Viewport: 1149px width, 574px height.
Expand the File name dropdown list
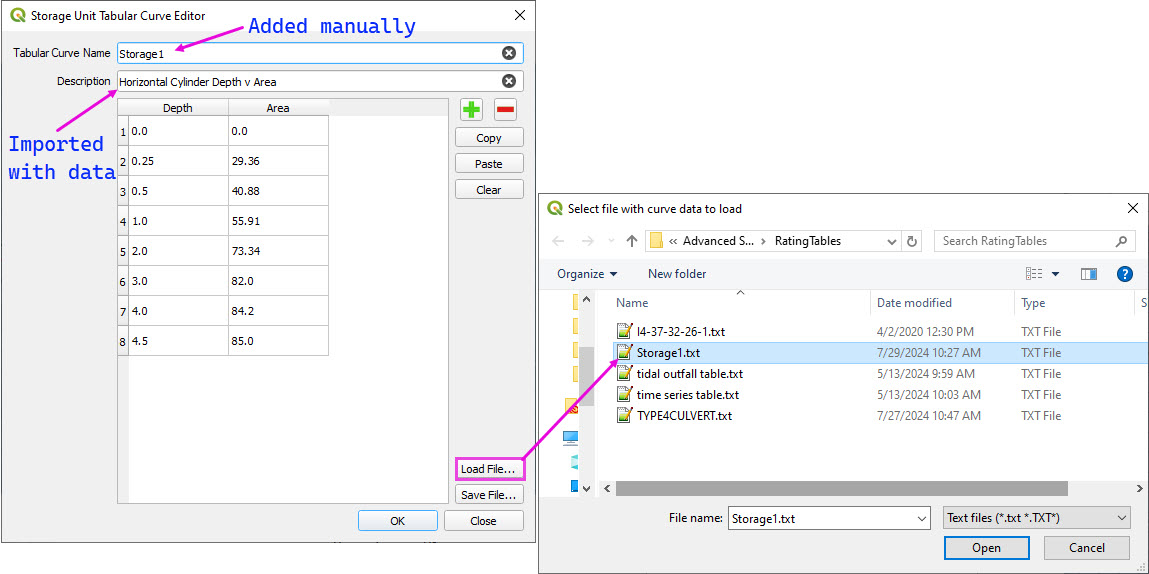[x=921, y=518]
